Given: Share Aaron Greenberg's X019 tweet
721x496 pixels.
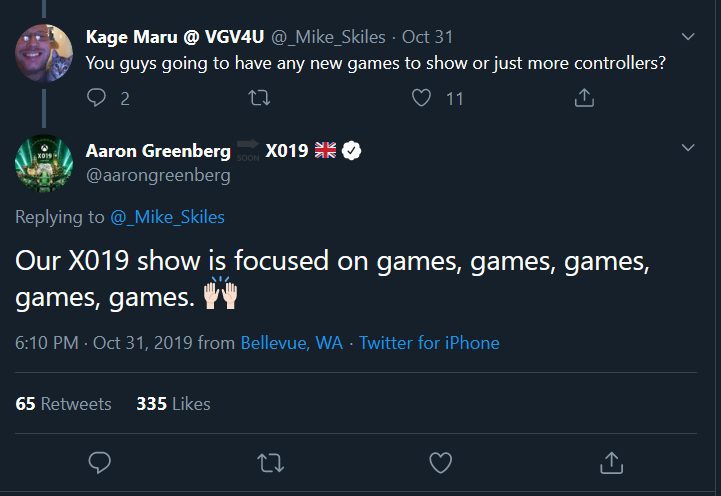Looking at the screenshot, I should coord(612,462).
